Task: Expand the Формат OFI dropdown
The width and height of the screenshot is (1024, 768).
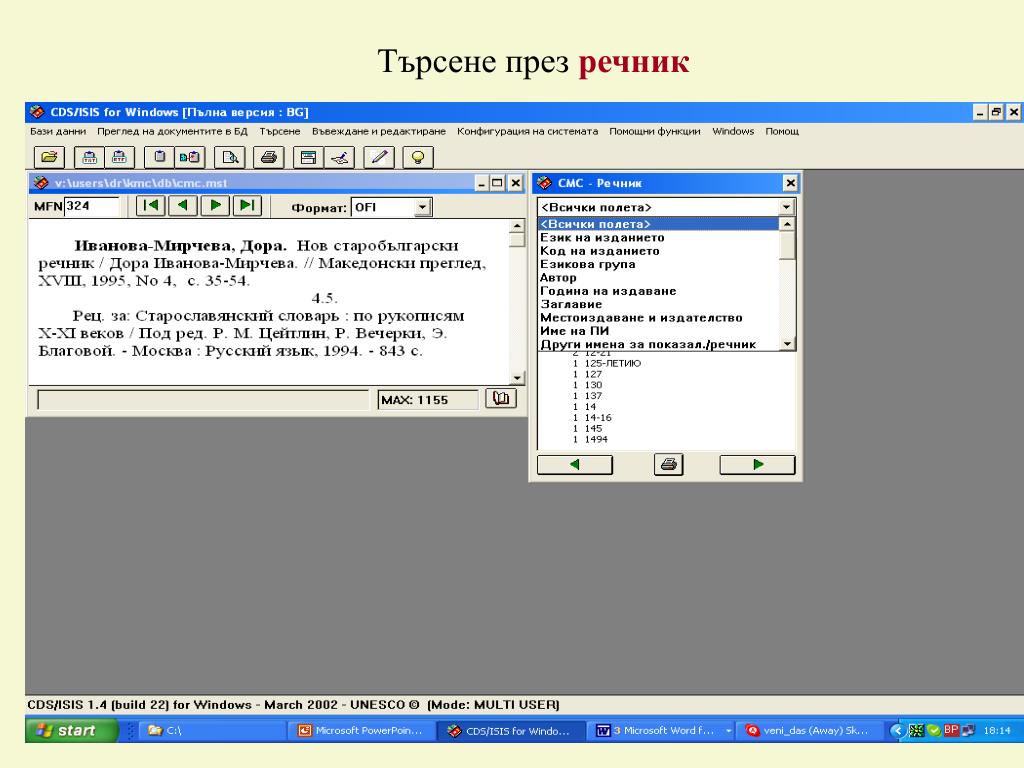Action: (x=423, y=207)
